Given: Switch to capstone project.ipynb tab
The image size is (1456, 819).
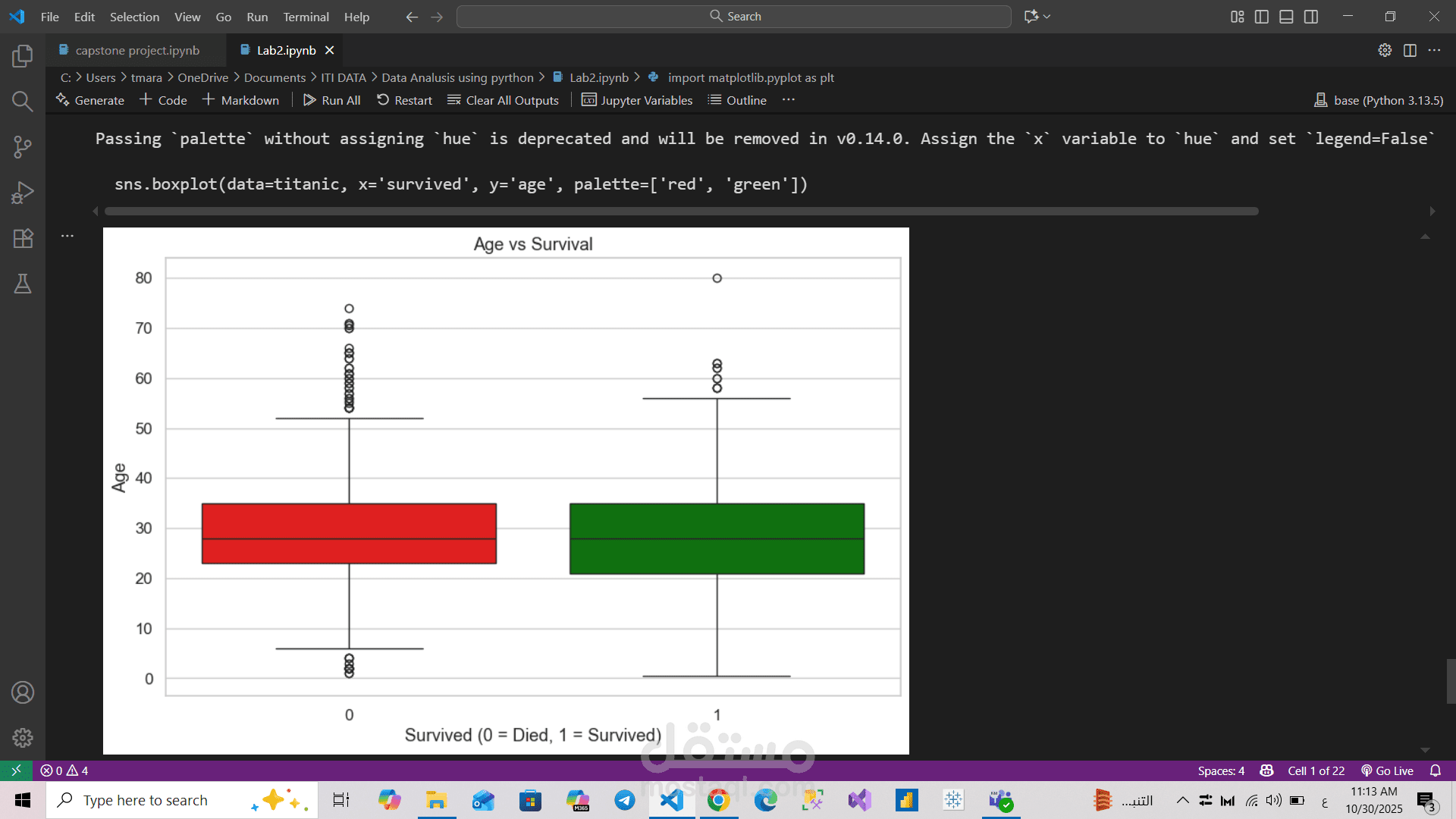Looking at the screenshot, I should (137, 50).
